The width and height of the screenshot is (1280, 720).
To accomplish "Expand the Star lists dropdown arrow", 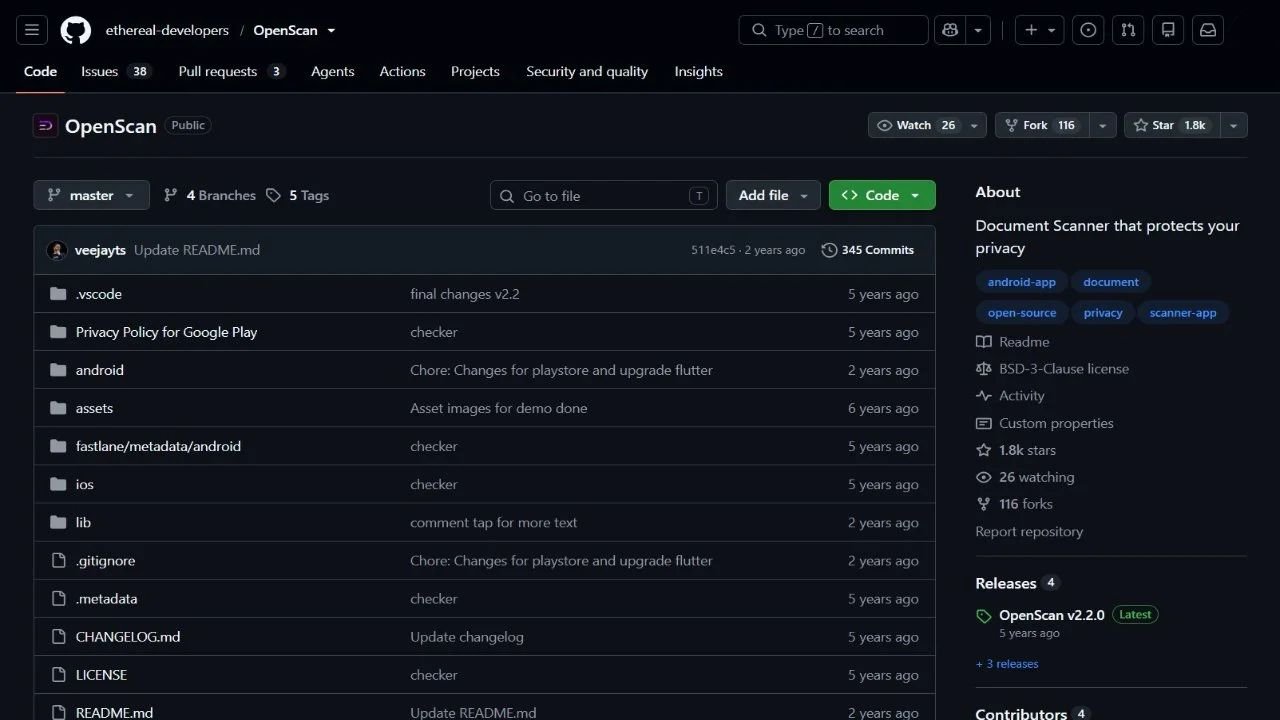I will (1233, 125).
